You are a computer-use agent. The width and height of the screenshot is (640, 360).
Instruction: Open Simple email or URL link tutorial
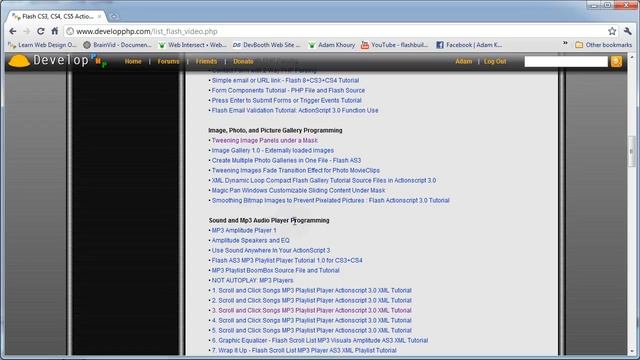(x=285, y=80)
